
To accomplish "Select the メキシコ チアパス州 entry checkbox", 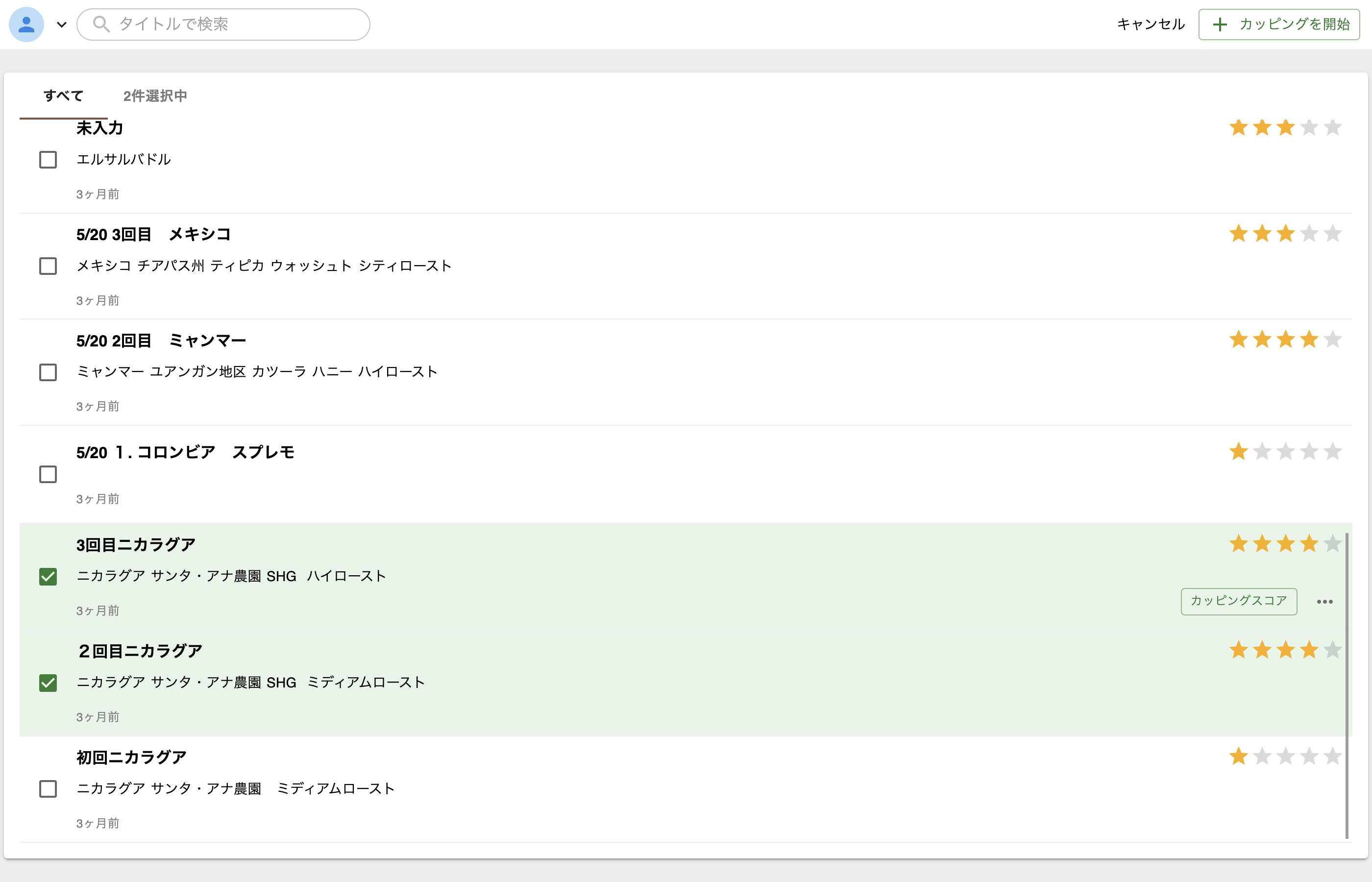I will (48, 266).
